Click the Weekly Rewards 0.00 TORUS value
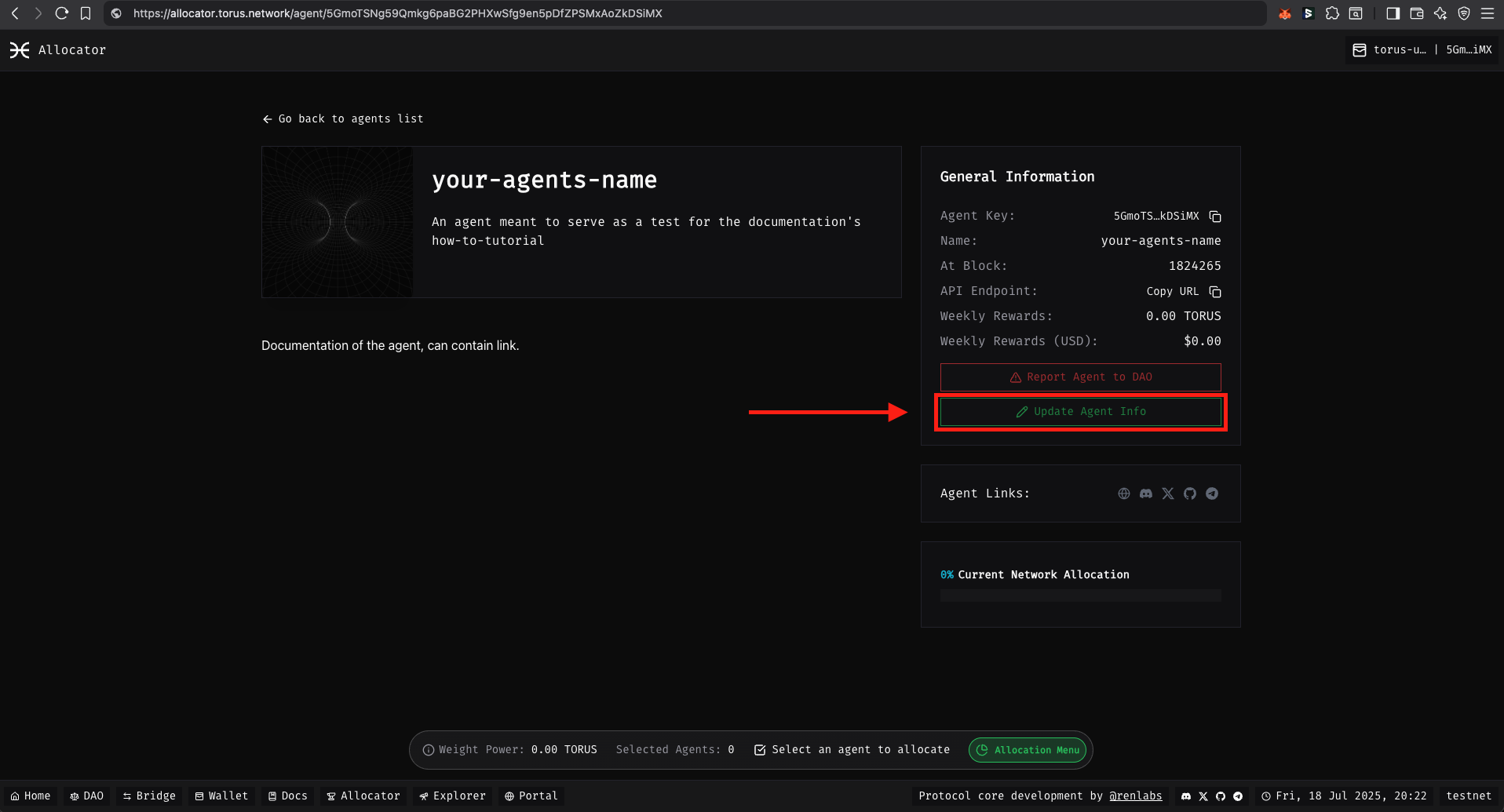1504x812 pixels. coord(1184,316)
